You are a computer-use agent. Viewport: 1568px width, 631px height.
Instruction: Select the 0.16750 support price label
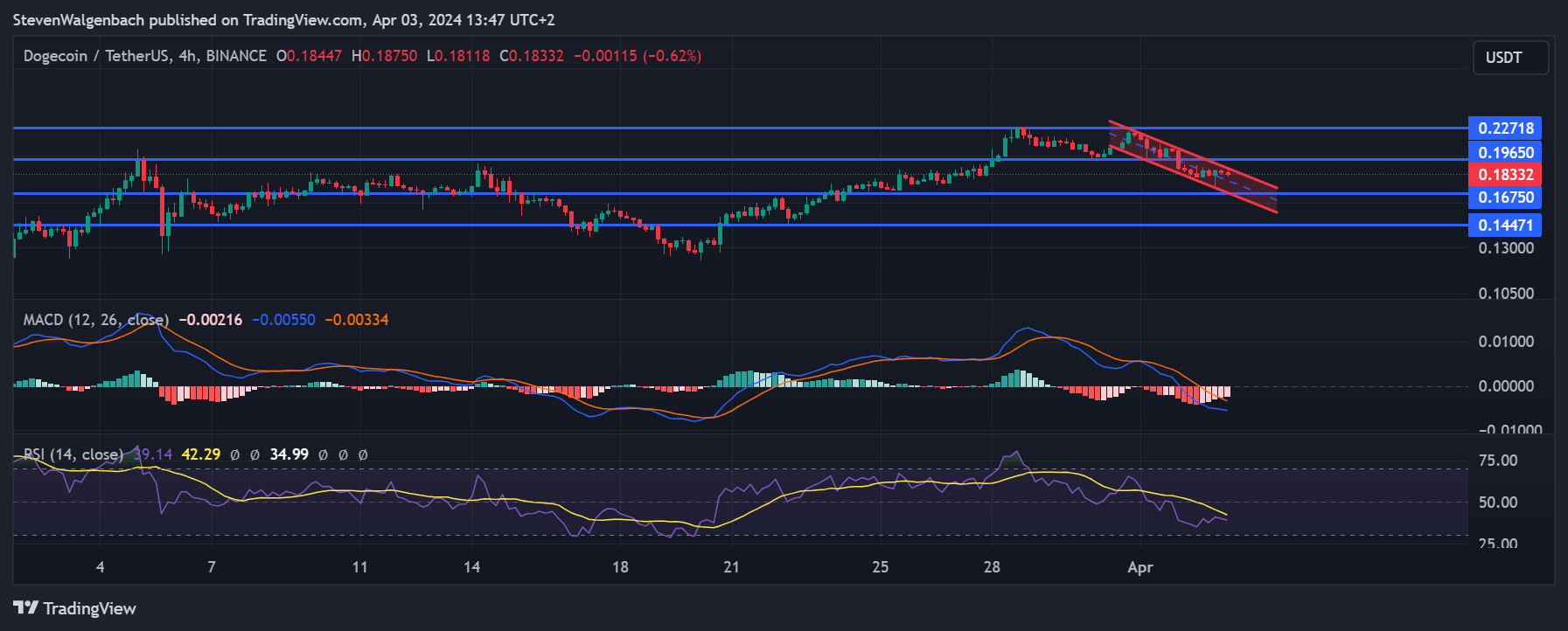coord(1505,198)
